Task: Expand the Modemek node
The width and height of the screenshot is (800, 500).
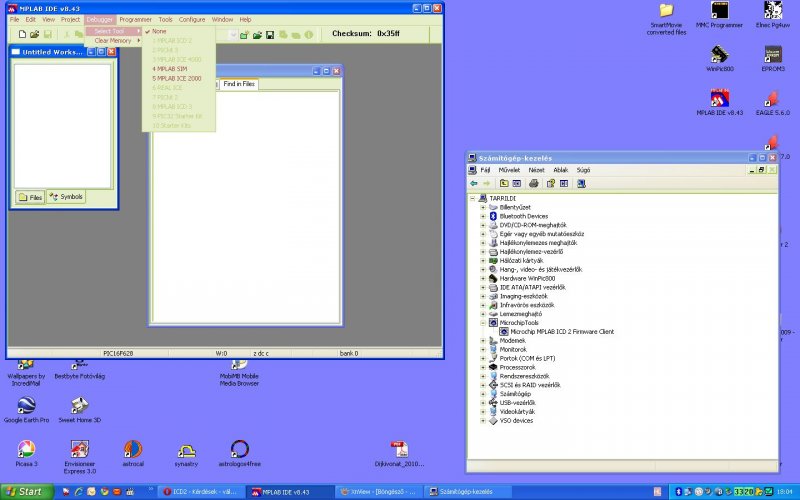Action: point(483,340)
